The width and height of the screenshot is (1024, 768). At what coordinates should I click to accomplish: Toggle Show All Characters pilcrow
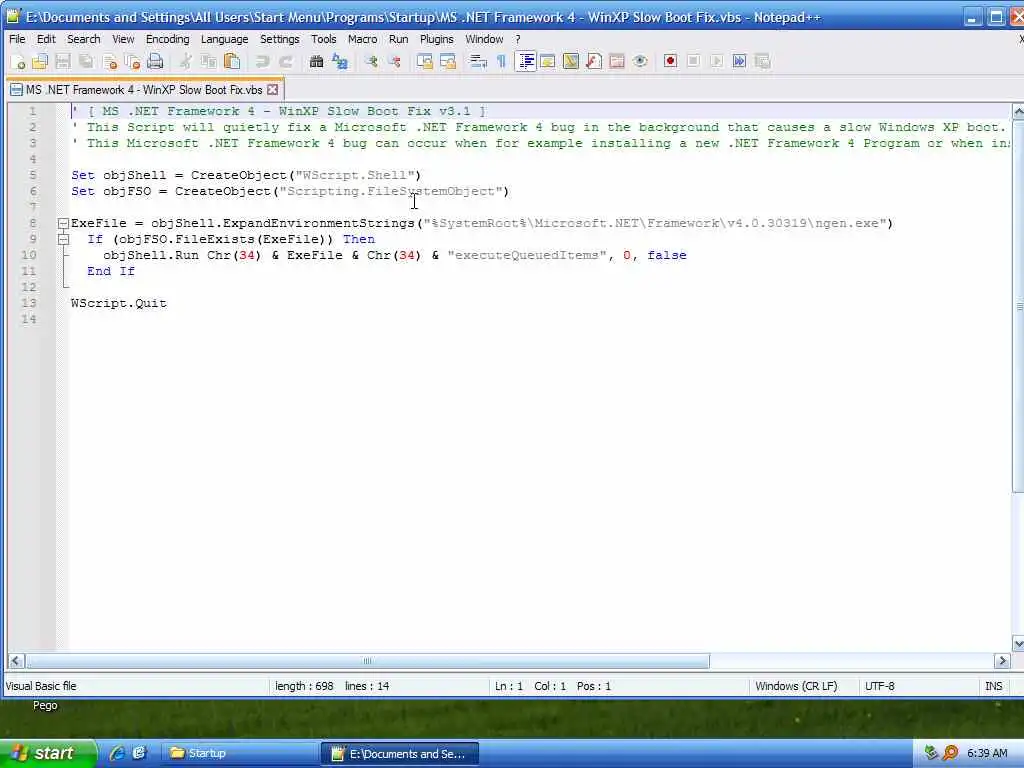point(502,61)
